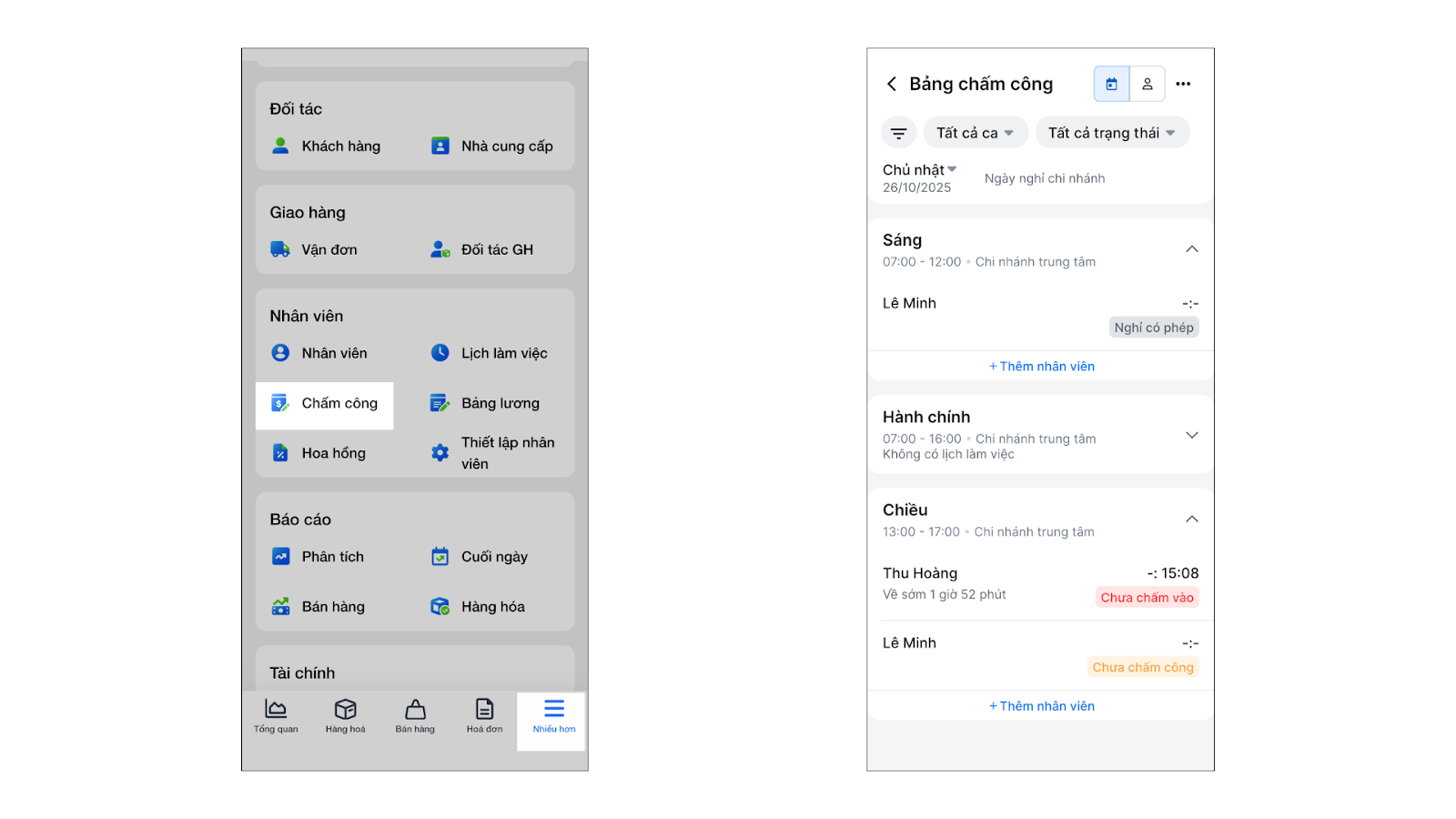Tap the Chưa chấm công status badge
The height and width of the screenshot is (819, 1456).
1143,667
